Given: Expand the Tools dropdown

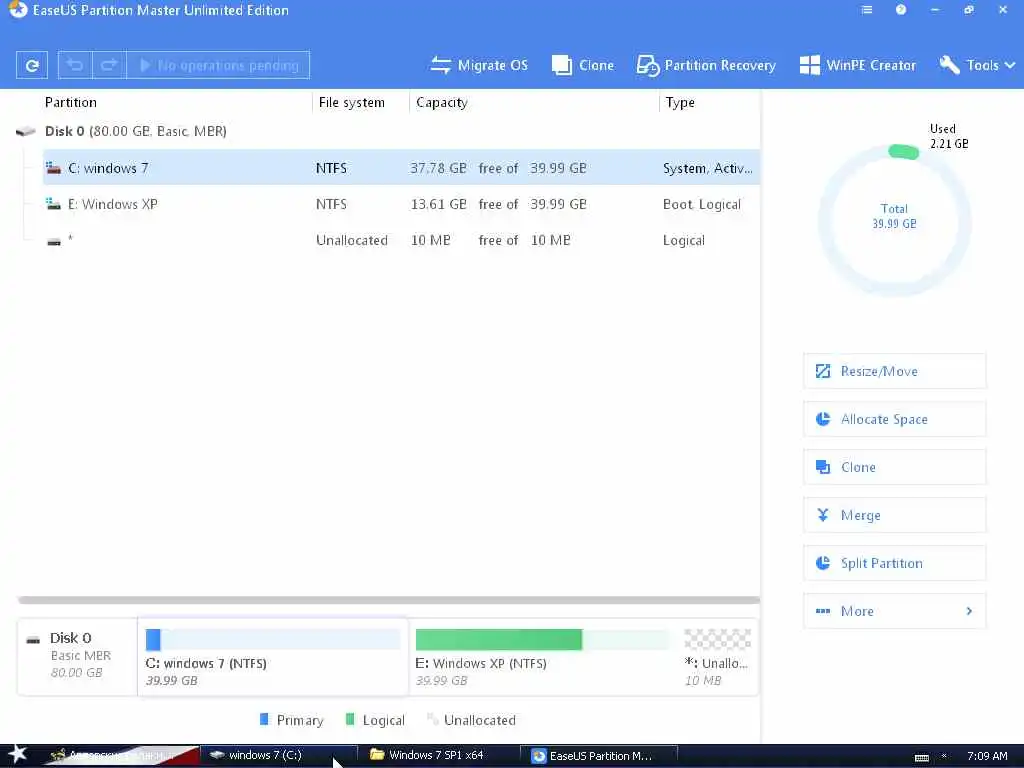Looking at the screenshot, I should (x=977, y=65).
